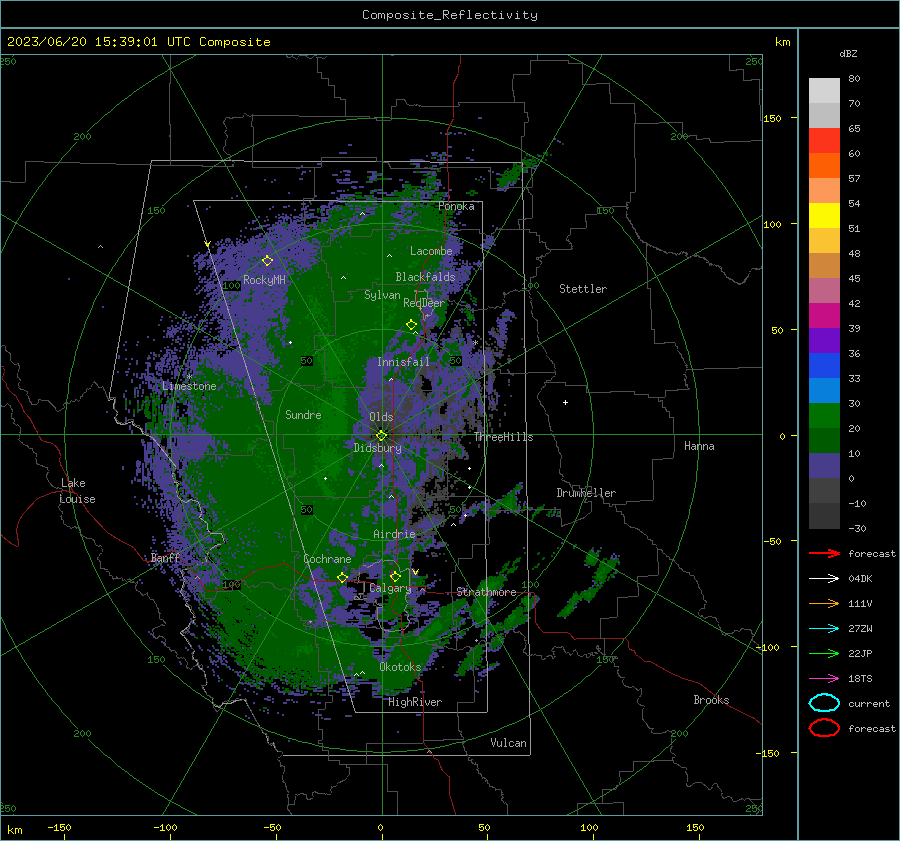Click the white plus marker west of Hanna

point(565,402)
